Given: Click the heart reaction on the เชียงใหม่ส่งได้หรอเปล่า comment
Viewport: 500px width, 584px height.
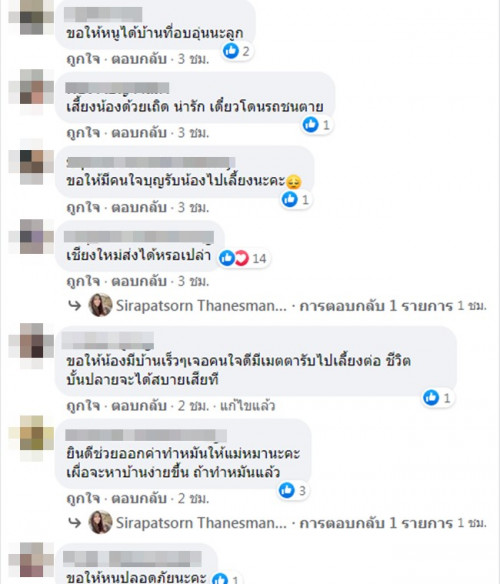Looking at the screenshot, I should (x=241, y=258).
